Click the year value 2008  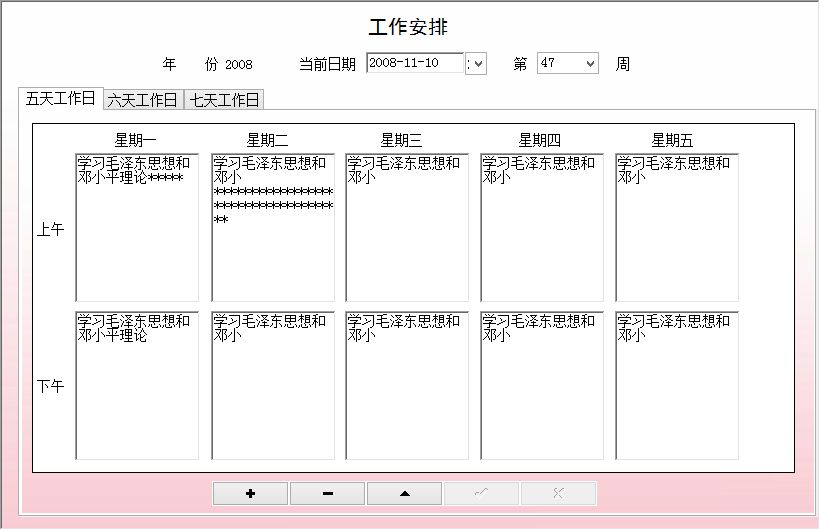click(x=238, y=64)
